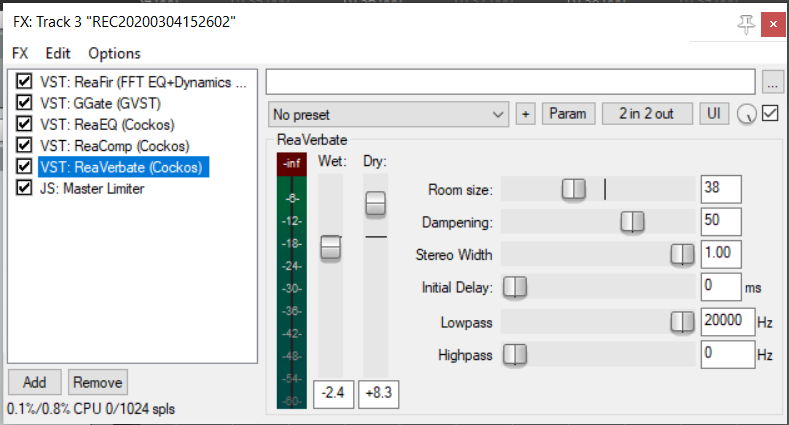789x425 pixels.
Task: Close the FX window
Action: pyautogui.click(x=773, y=24)
